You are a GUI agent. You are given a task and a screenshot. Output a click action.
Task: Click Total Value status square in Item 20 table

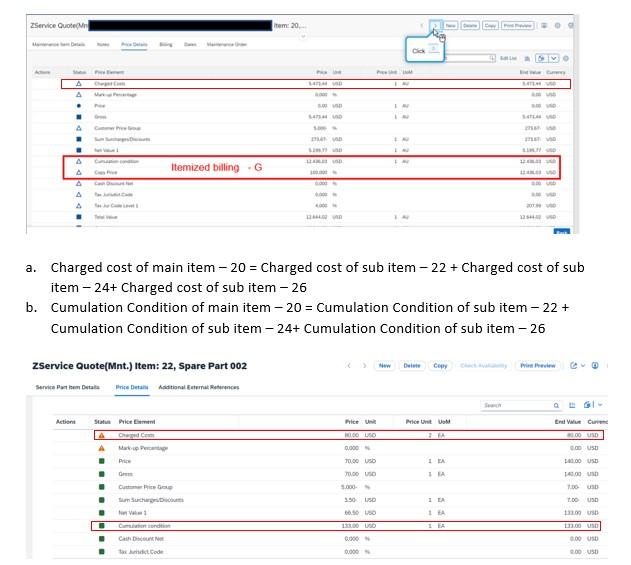point(79,217)
